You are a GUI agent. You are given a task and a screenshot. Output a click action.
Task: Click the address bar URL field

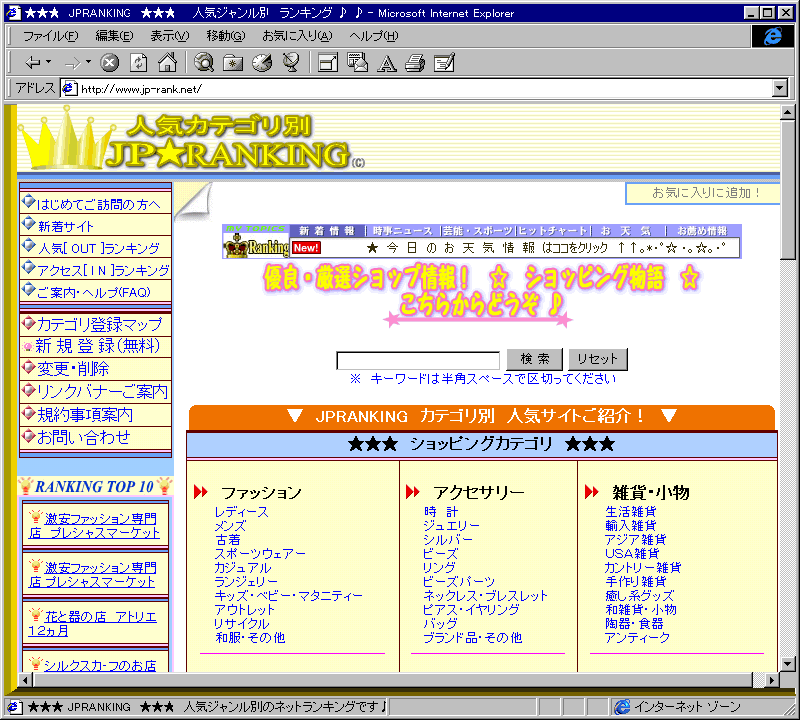tap(423, 89)
